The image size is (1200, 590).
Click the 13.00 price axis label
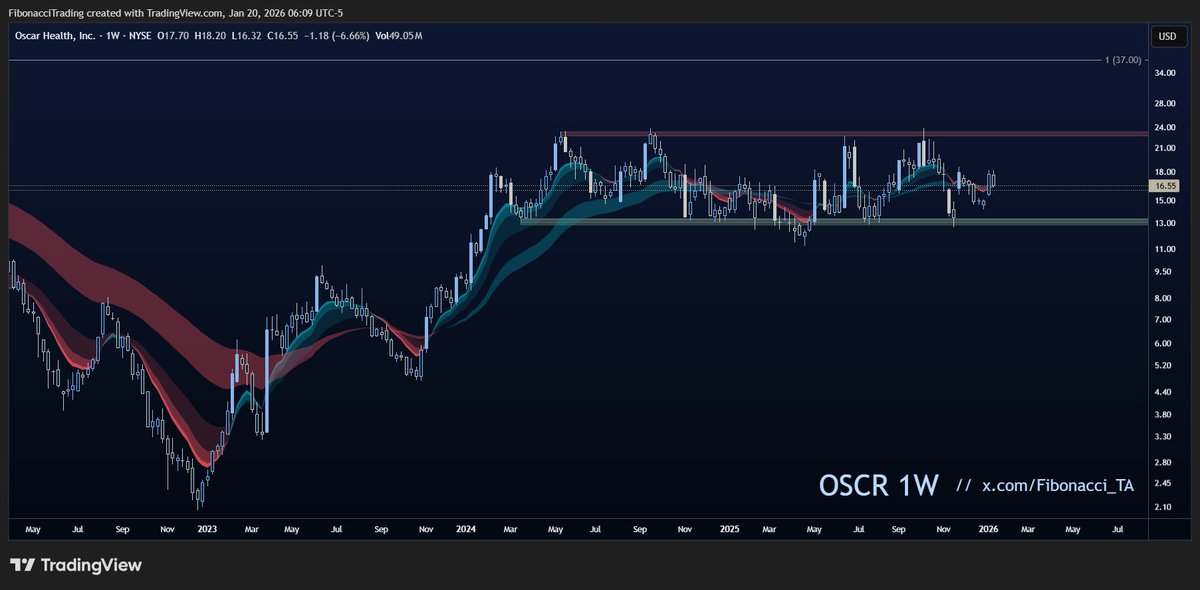(1165, 223)
